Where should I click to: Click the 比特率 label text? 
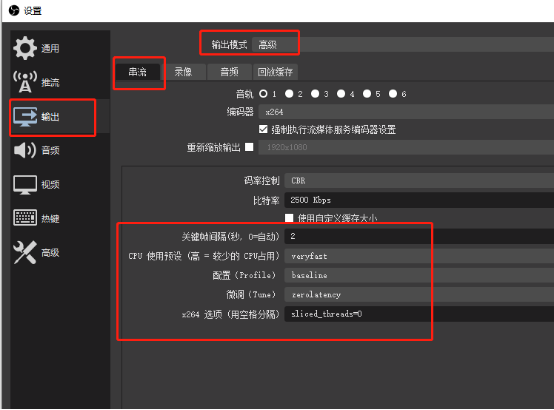click(x=266, y=201)
